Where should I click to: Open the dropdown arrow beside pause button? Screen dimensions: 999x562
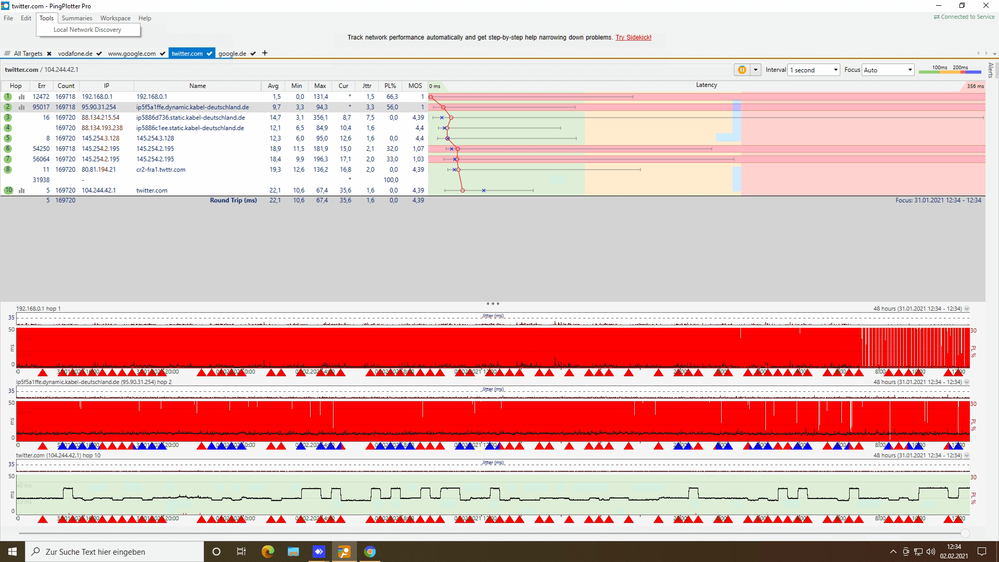756,70
